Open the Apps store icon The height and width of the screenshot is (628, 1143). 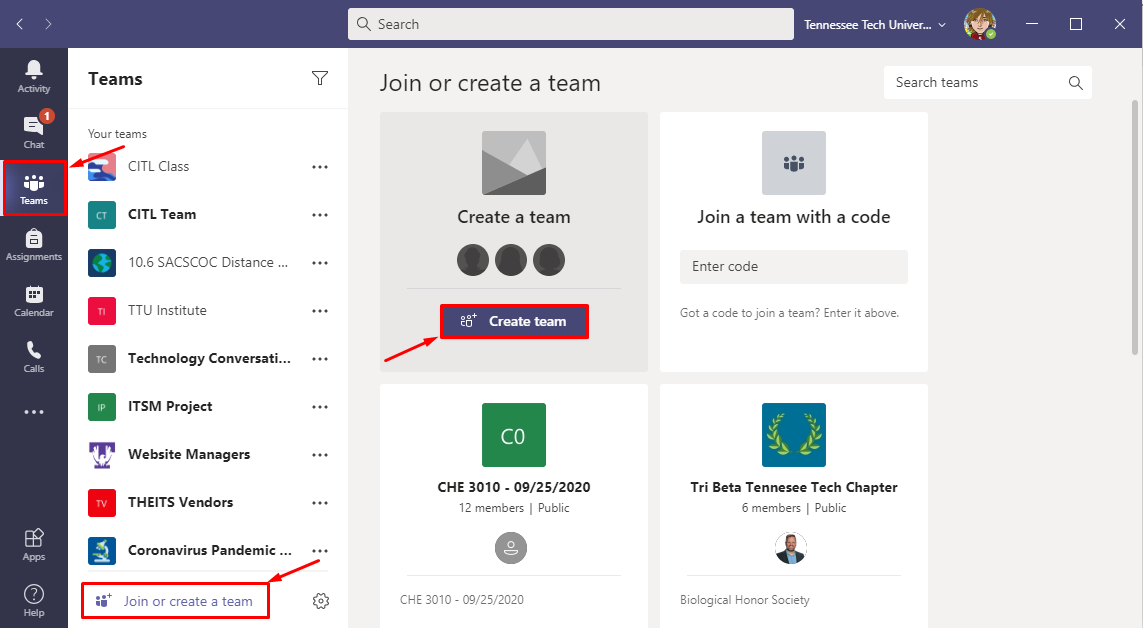point(34,544)
